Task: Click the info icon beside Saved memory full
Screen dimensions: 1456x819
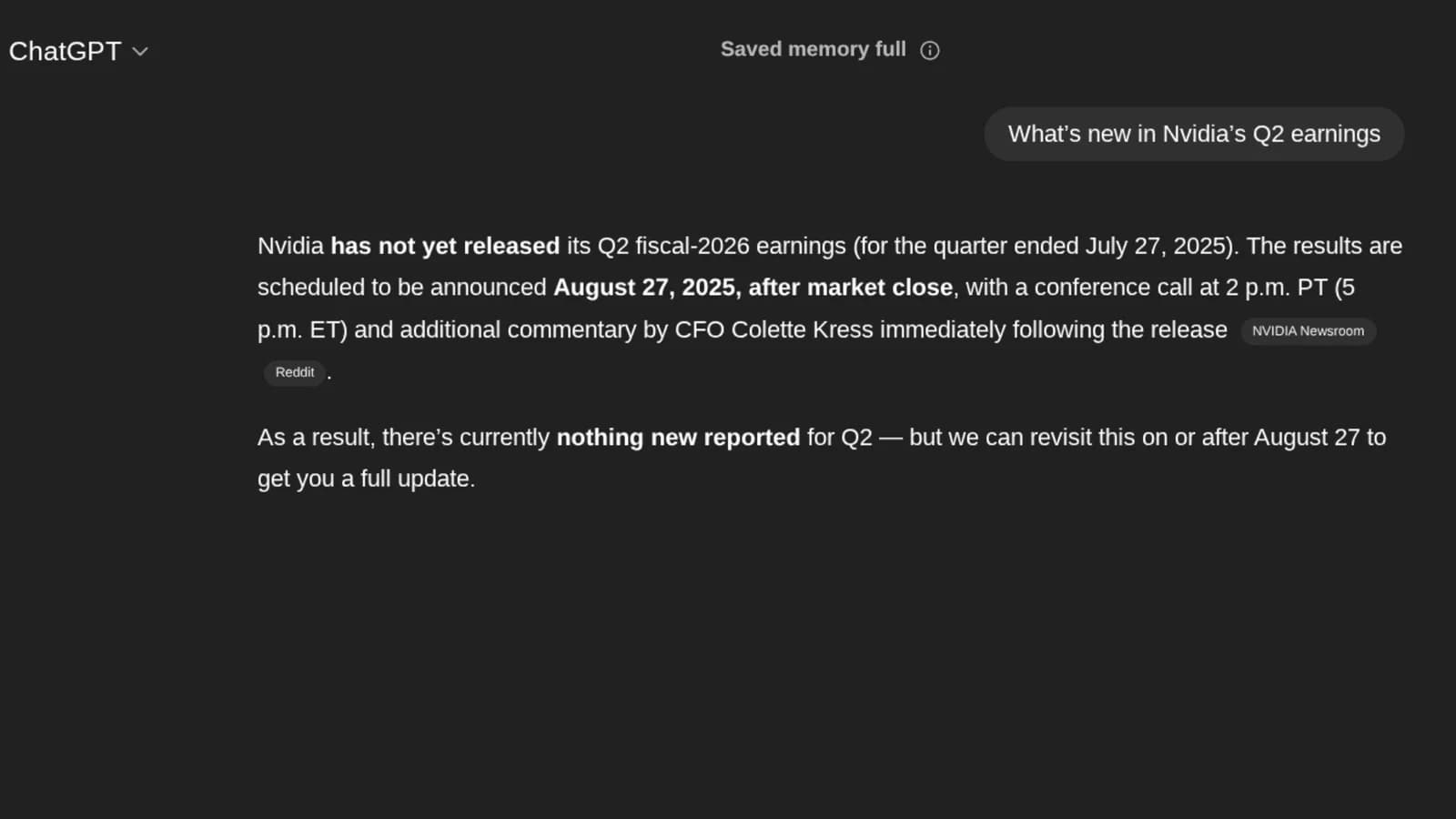Action: click(929, 50)
